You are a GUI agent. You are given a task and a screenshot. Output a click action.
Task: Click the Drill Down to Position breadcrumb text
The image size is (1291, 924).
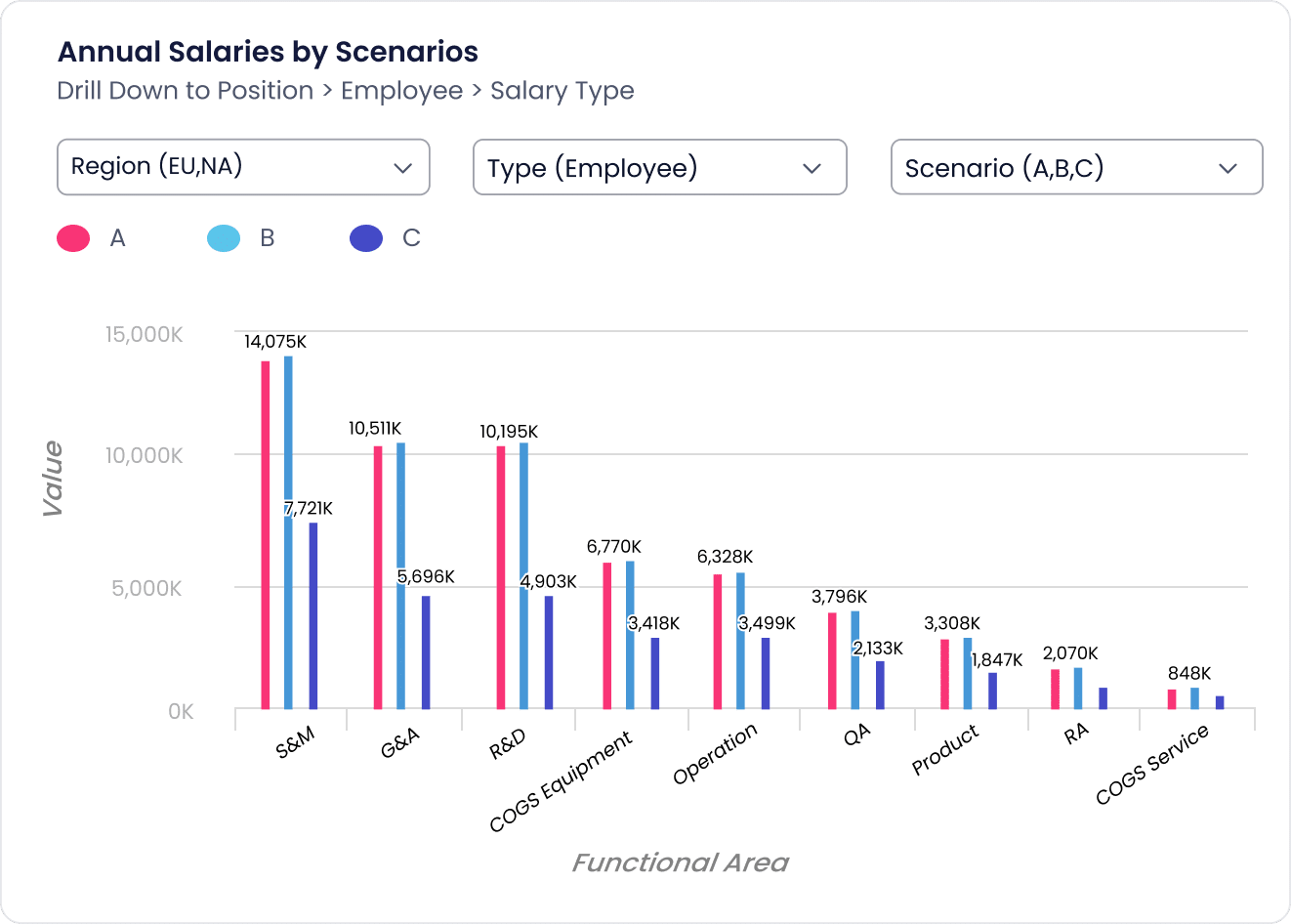(x=186, y=91)
